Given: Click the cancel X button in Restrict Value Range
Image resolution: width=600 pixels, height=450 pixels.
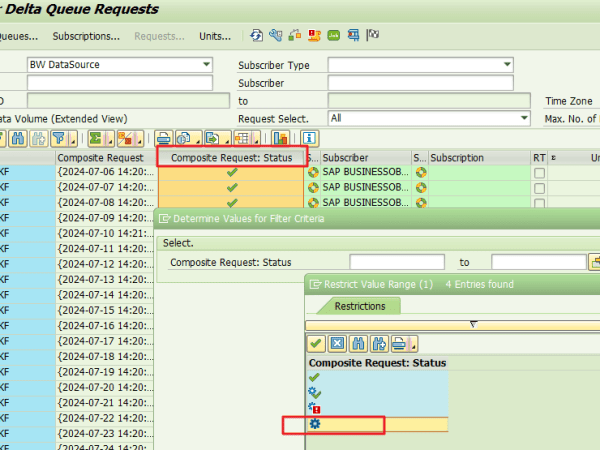Looking at the screenshot, I should pyautogui.click(x=337, y=344).
